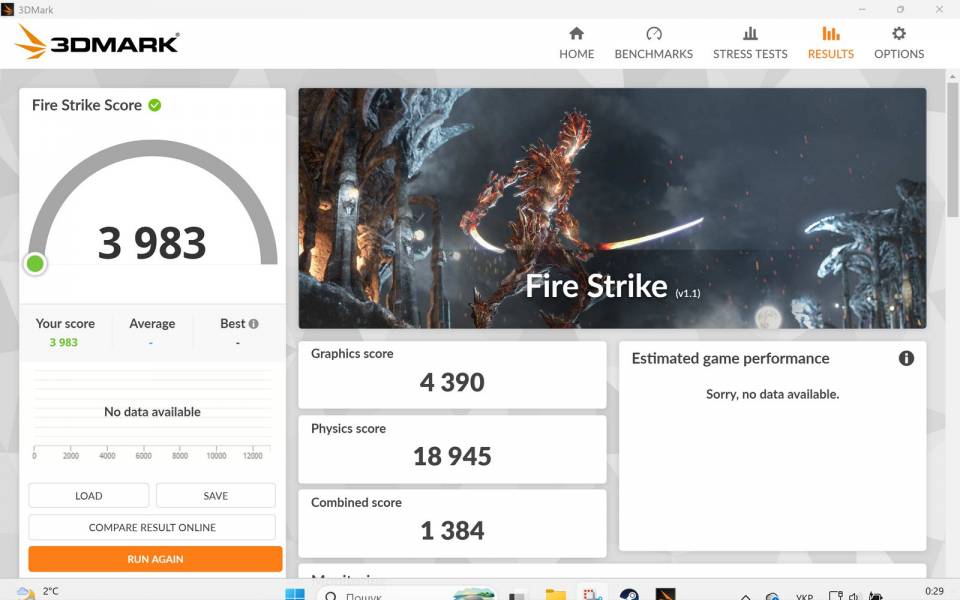Click the Fire Strike banner image
960x600 pixels.
coord(612,208)
